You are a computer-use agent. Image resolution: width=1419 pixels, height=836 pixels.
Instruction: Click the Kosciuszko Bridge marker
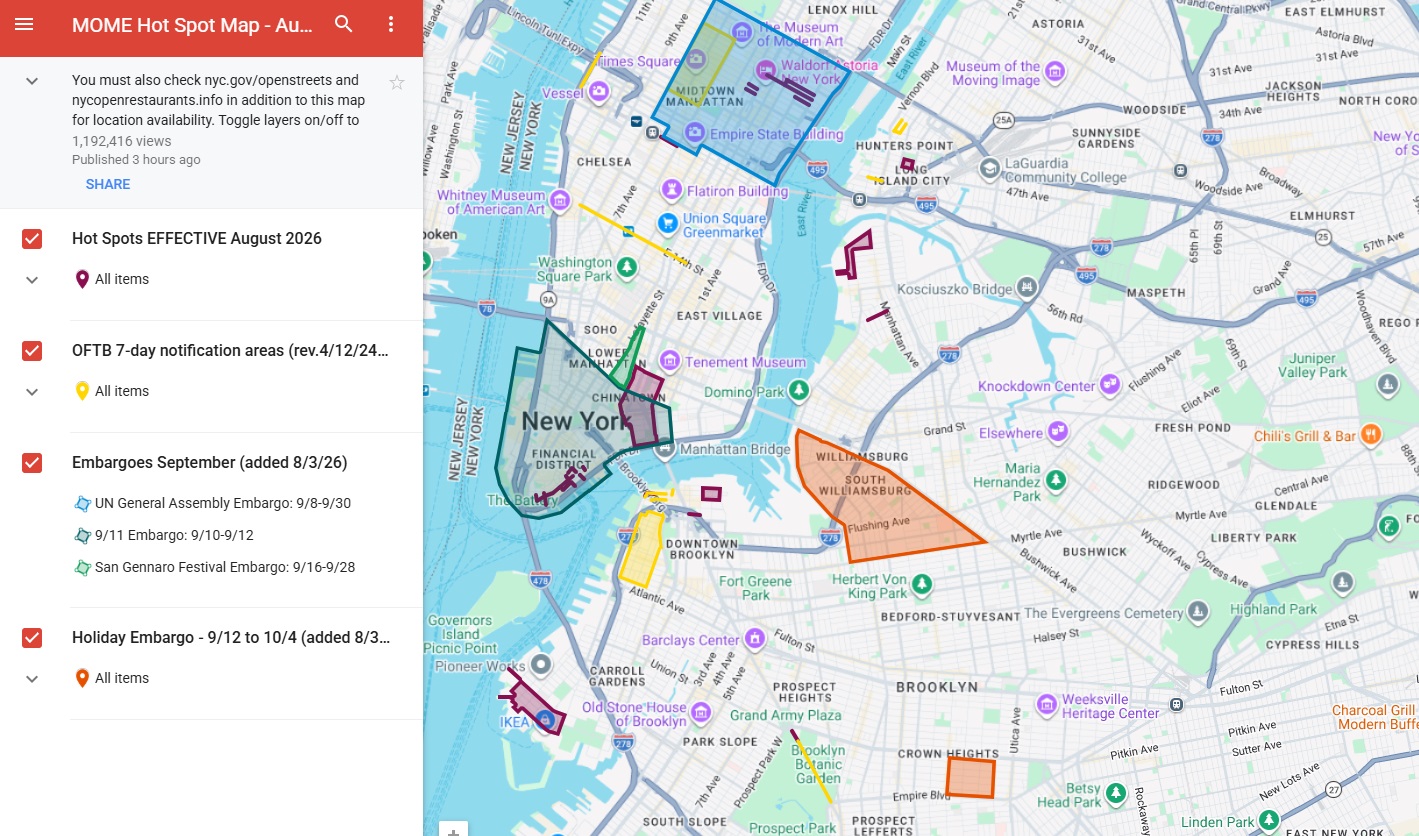pyautogui.click(x=1027, y=288)
